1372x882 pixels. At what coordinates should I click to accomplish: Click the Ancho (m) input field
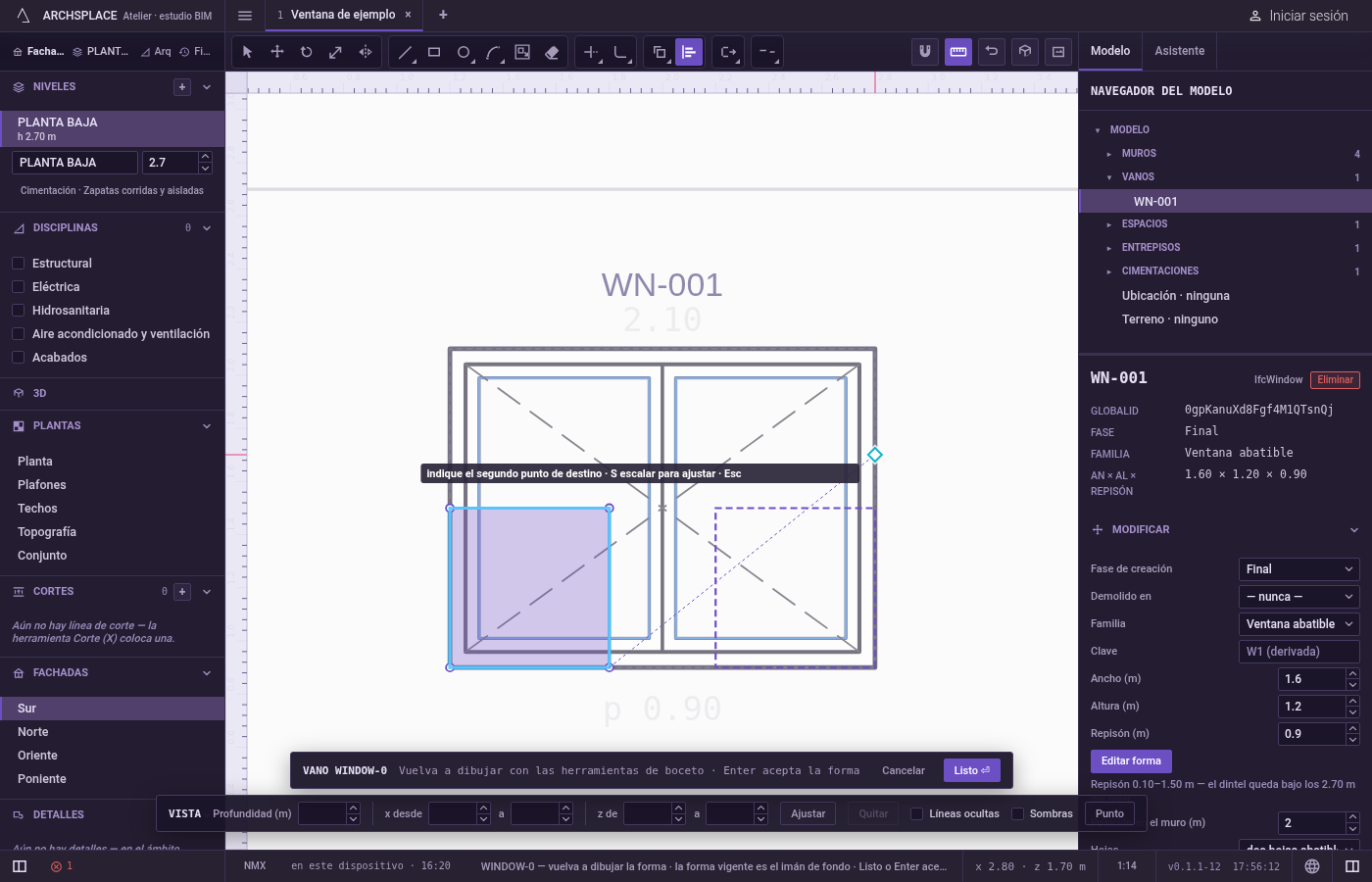click(x=1312, y=679)
